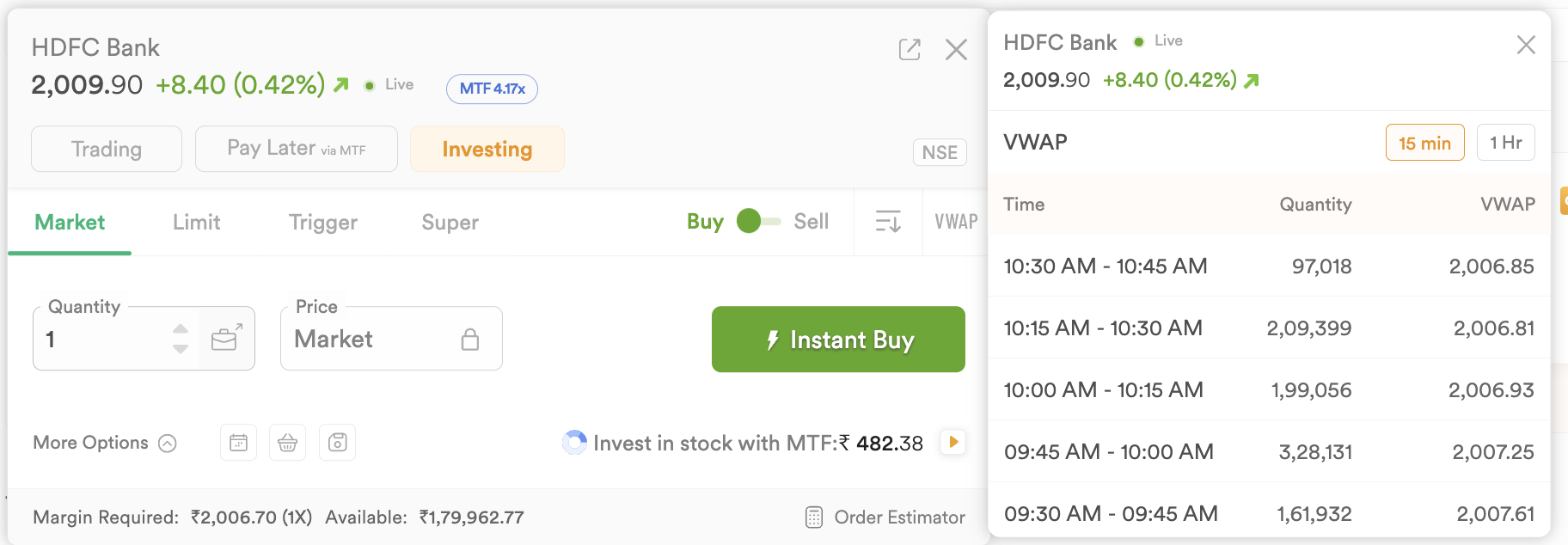Image resolution: width=1568 pixels, height=545 pixels.
Task: Toggle the Buy/Sell switch
Action: [x=759, y=222]
